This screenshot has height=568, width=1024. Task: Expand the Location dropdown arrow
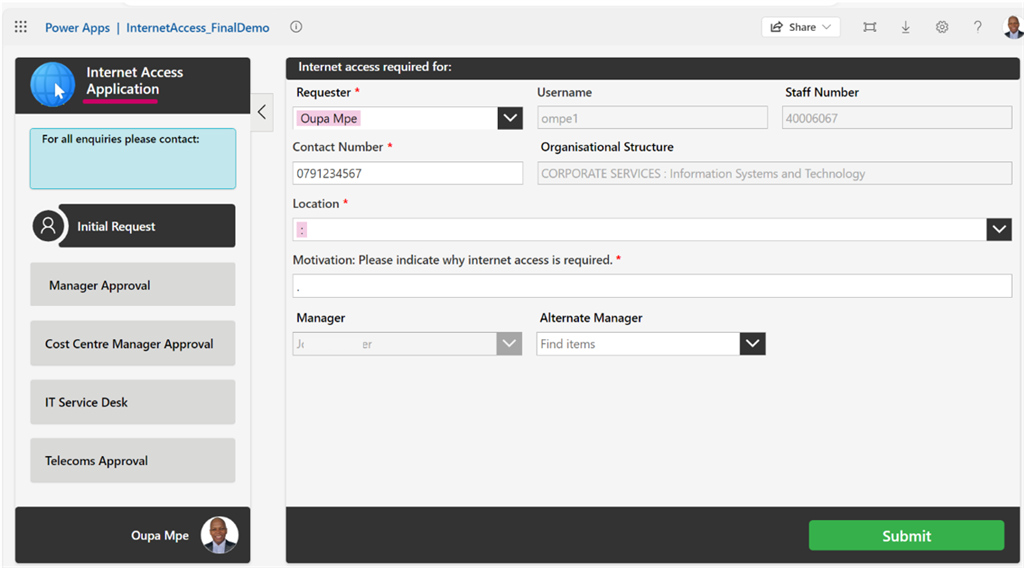pyautogui.click(x=999, y=229)
